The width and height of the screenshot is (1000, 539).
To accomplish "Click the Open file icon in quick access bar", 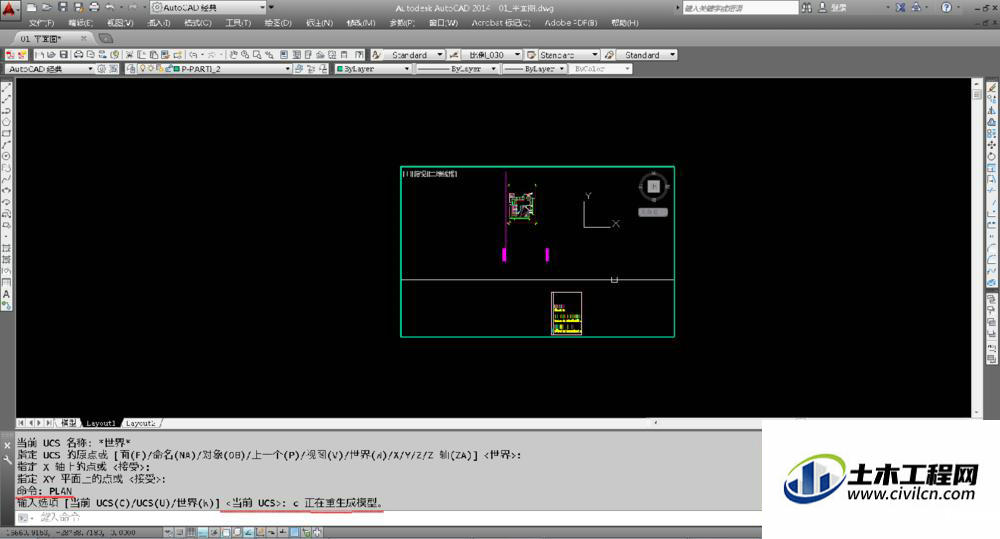I will (47, 8).
